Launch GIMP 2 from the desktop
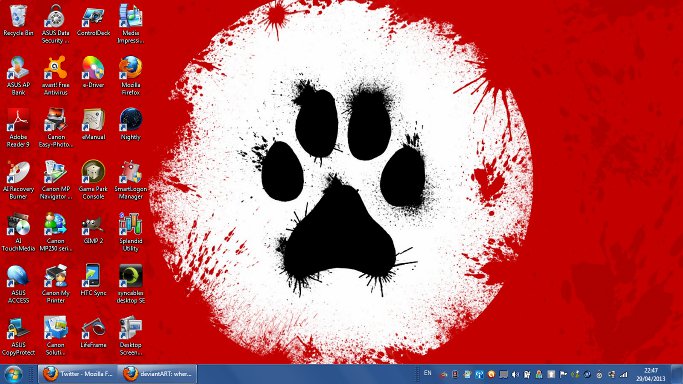The height and width of the screenshot is (384, 683). point(93,229)
